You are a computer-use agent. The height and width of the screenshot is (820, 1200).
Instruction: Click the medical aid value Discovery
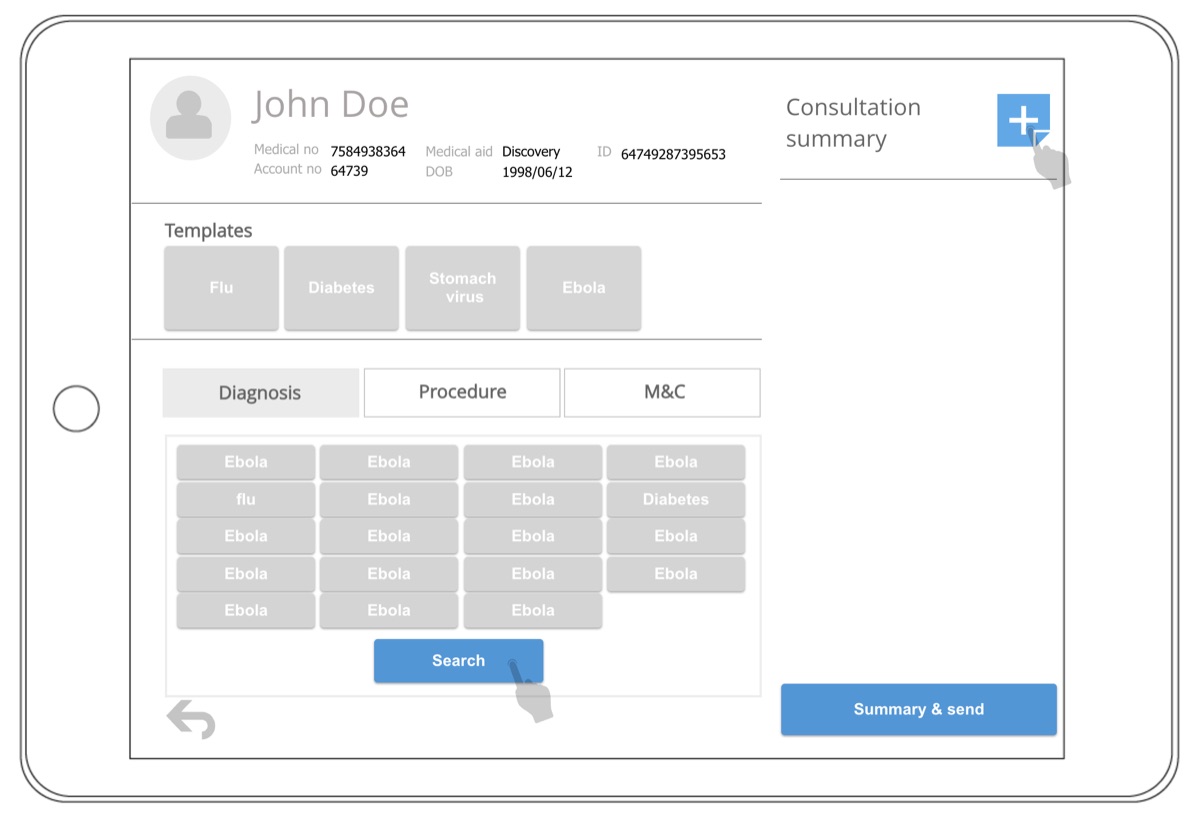coord(531,152)
